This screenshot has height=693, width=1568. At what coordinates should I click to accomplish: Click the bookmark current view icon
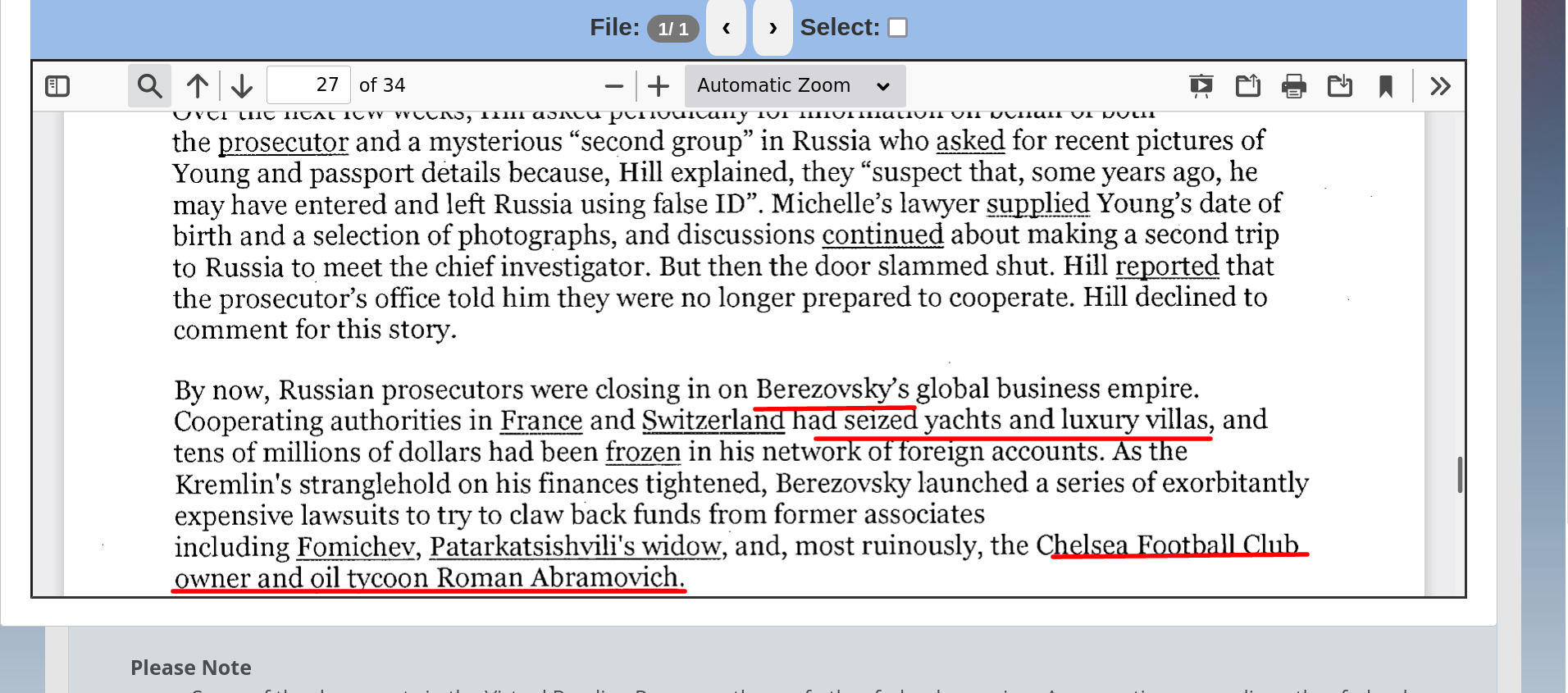(1386, 85)
